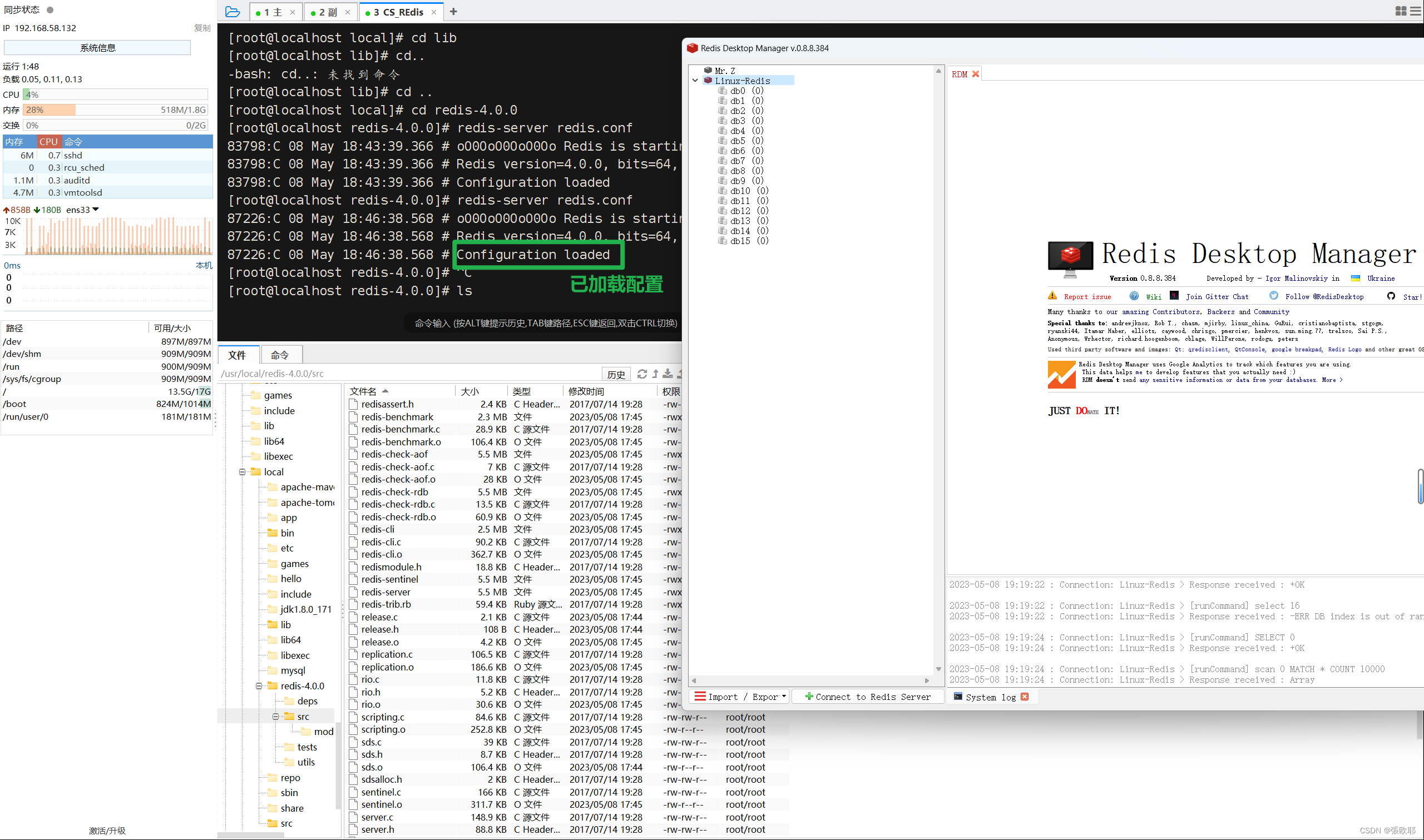Click the grid view icon in the top-right corner
Viewport: 1424px width, 840px height.
tap(1401, 11)
